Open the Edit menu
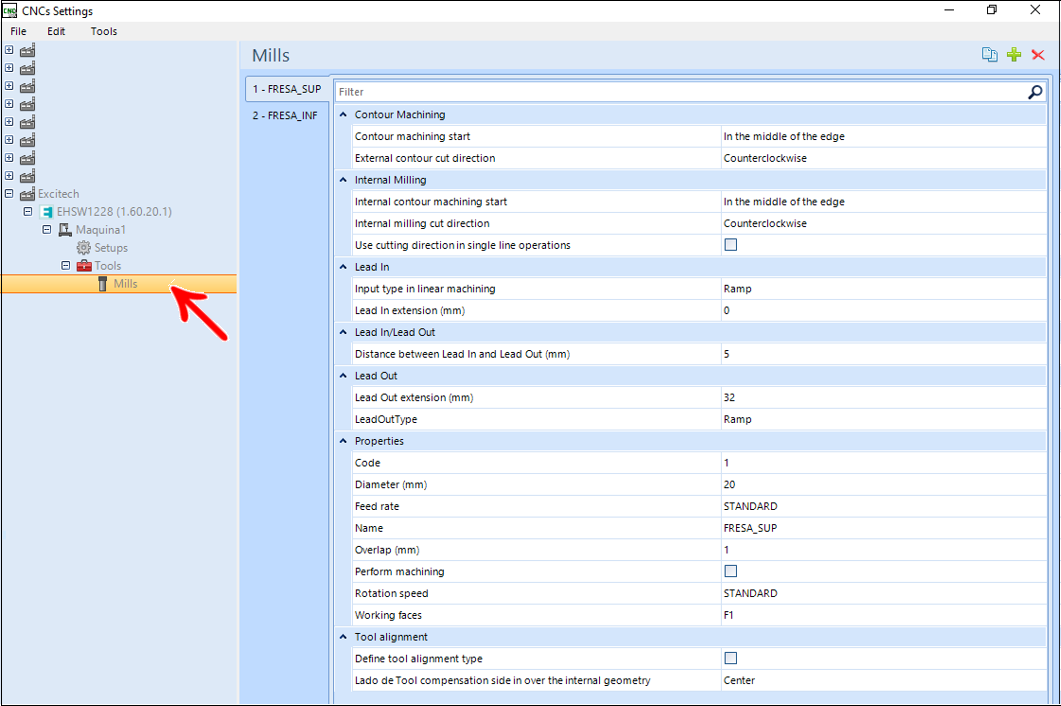Screen dimensions: 1061x706 pyautogui.click(x=56, y=31)
